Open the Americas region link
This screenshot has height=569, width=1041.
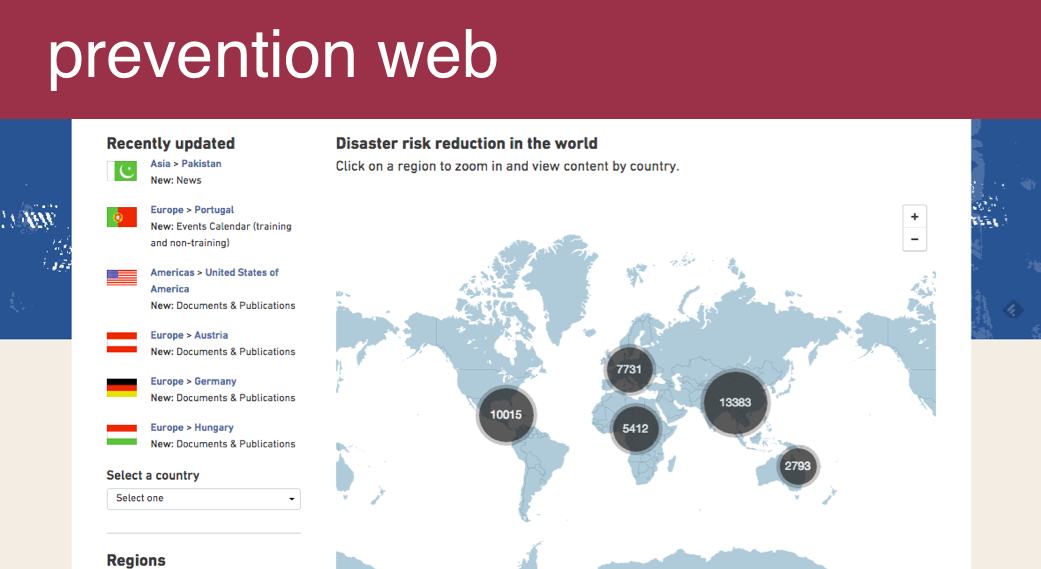172,272
